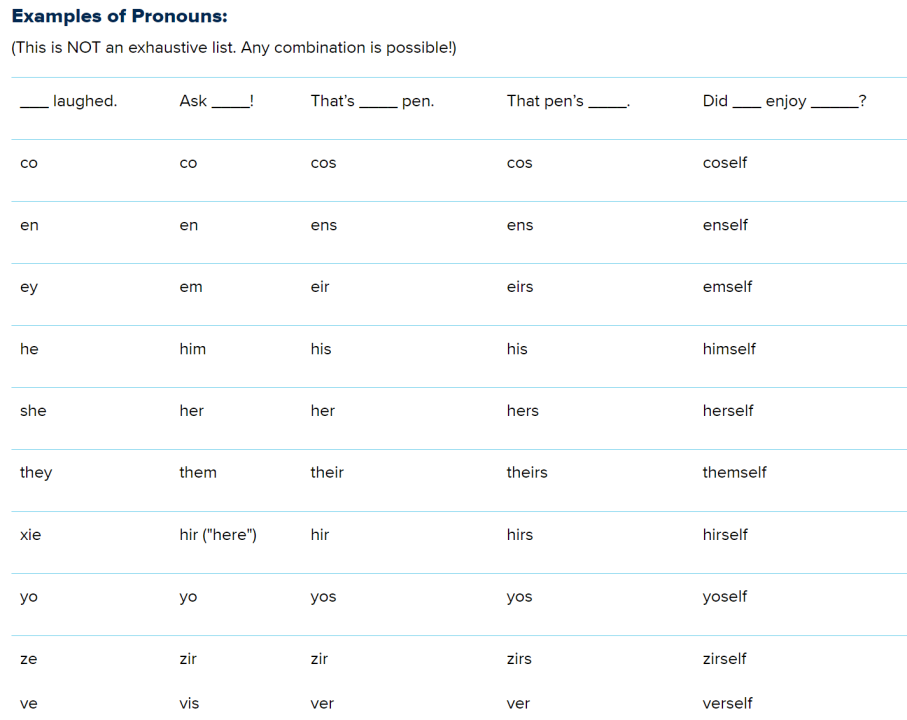Click the 'enself' cell

coord(725,225)
